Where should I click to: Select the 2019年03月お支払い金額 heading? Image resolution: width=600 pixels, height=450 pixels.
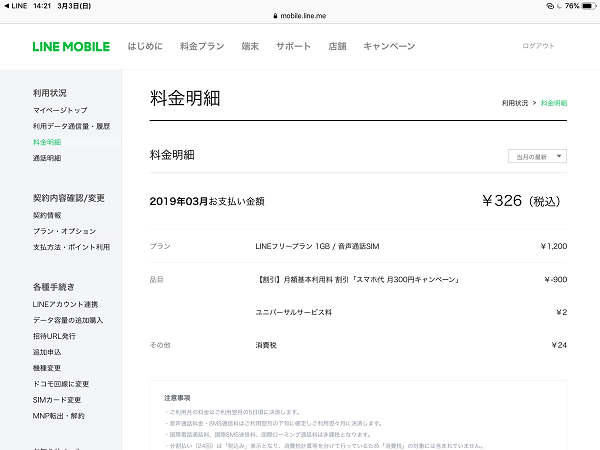pyautogui.click(x=207, y=201)
